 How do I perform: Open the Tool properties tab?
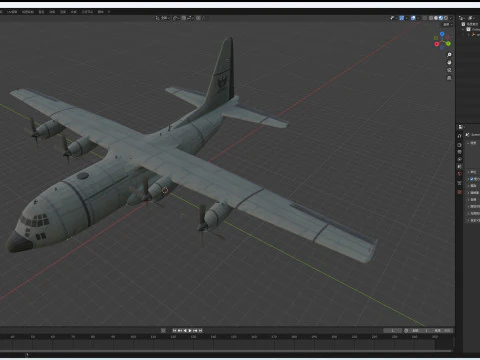[x=459, y=136]
